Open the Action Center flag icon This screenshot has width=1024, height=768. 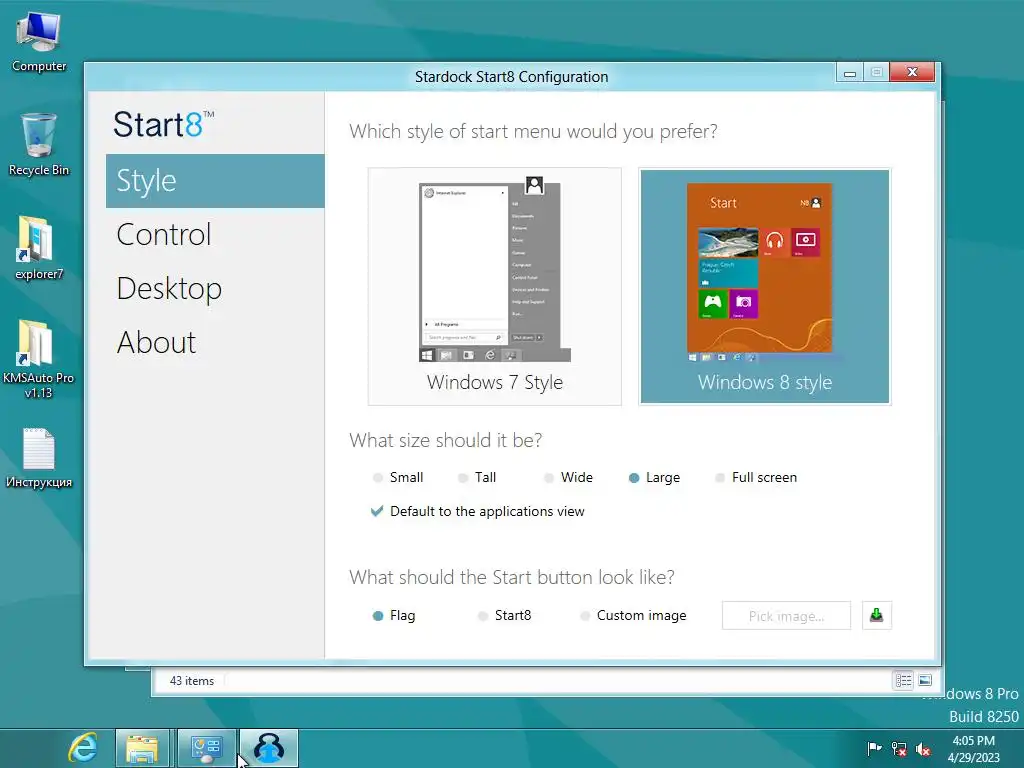tap(874, 748)
